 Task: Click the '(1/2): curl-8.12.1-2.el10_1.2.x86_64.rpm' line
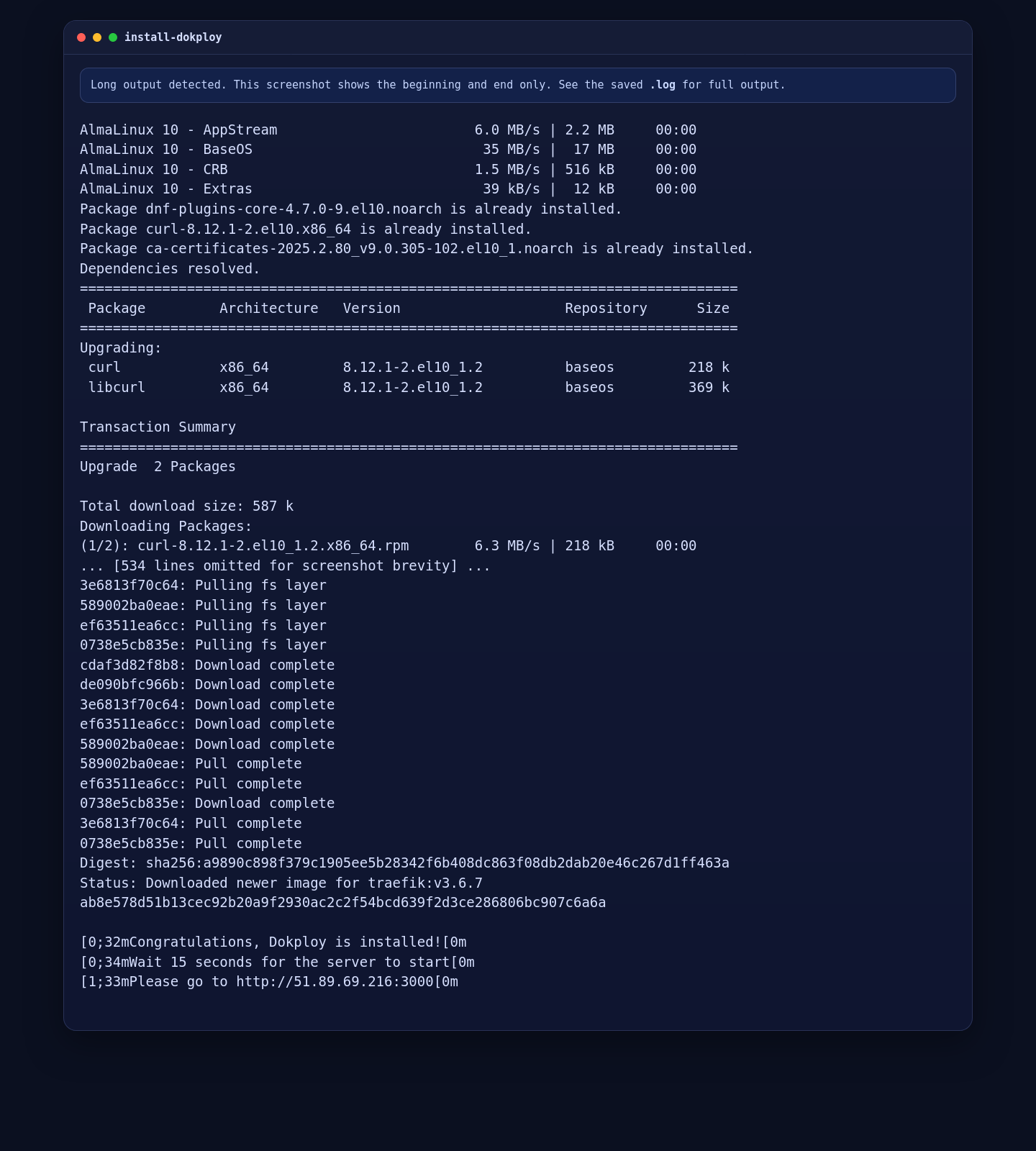pyautogui.click(x=388, y=546)
